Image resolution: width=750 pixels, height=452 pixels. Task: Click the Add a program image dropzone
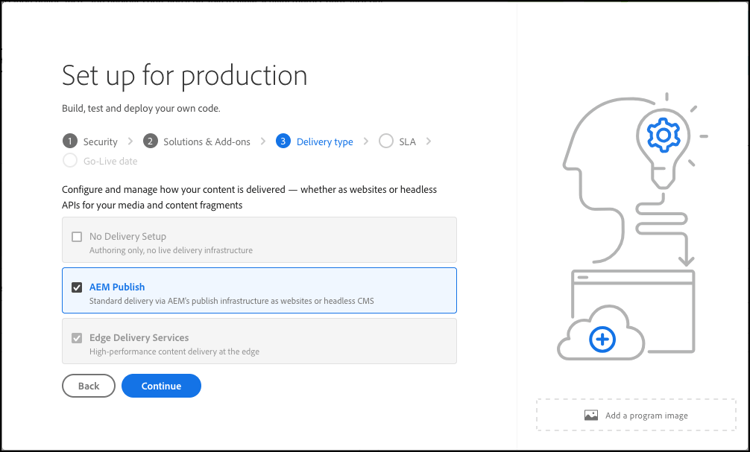coord(637,415)
